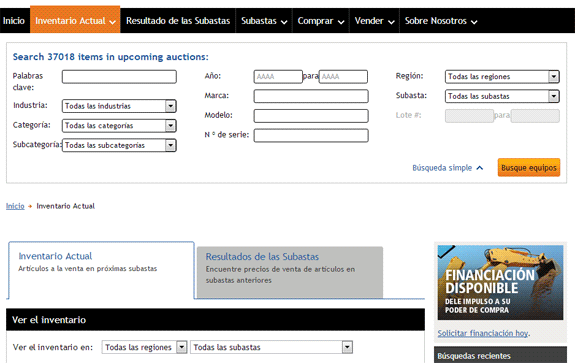Switch to Resultados de las Subastas tab

(290, 272)
